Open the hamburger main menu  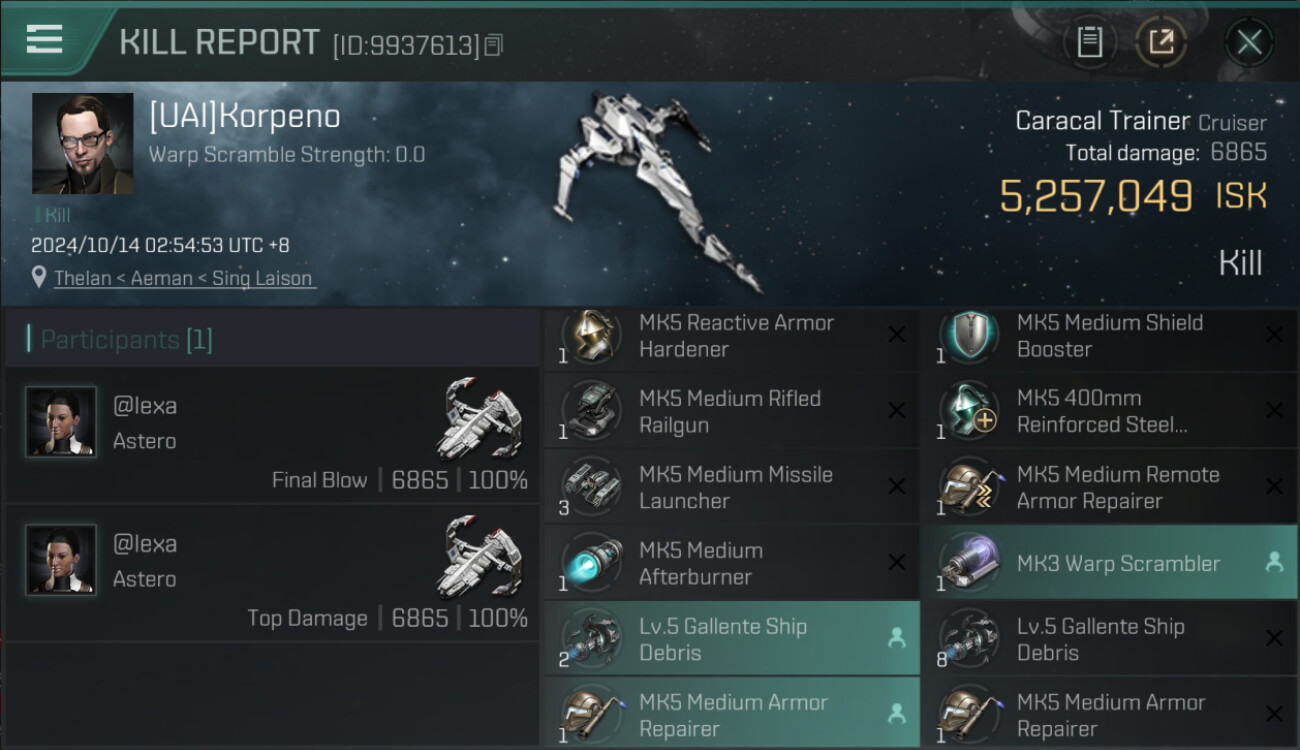pos(45,40)
